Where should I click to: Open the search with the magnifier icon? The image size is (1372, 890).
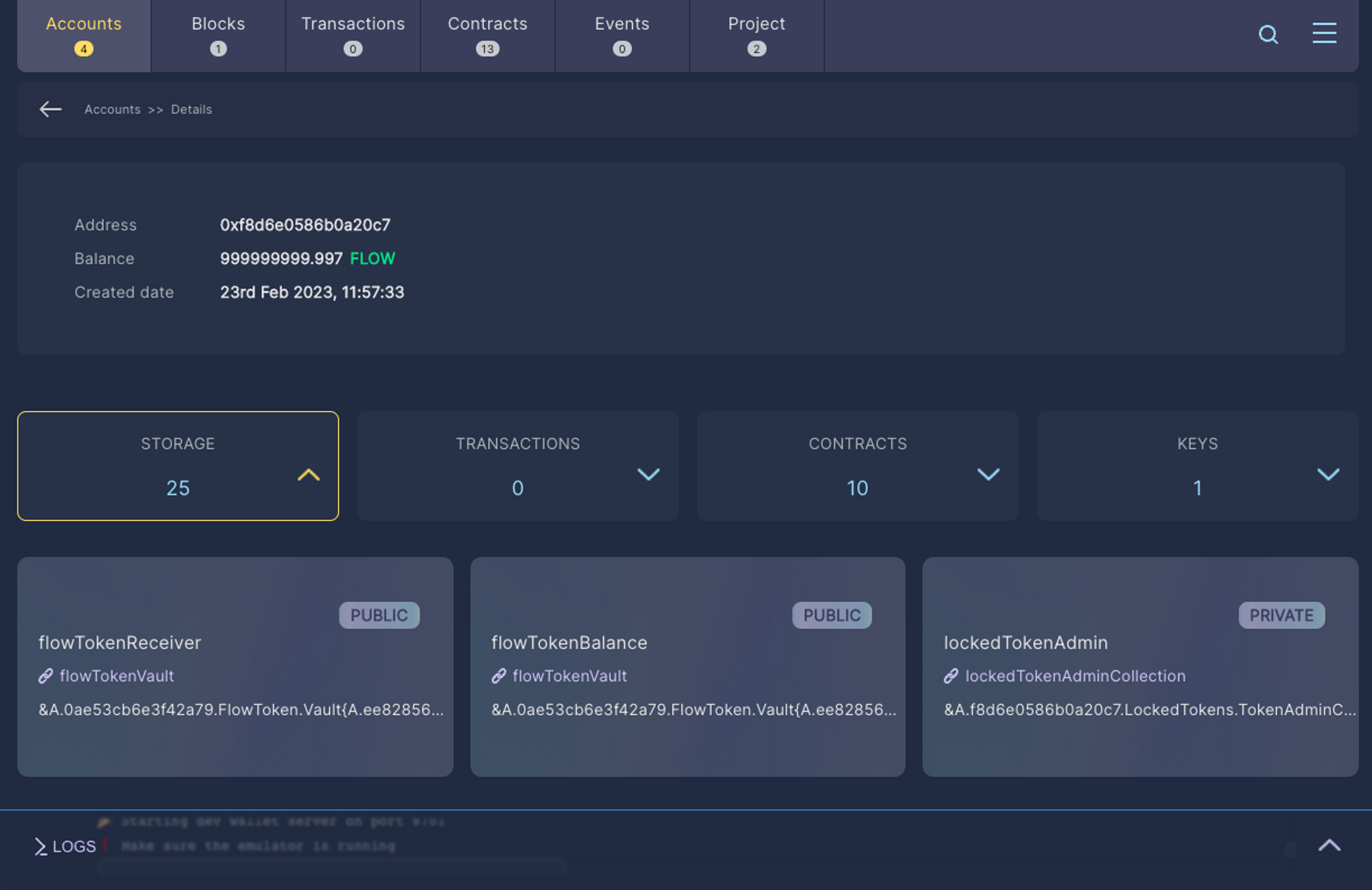[x=1268, y=35]
